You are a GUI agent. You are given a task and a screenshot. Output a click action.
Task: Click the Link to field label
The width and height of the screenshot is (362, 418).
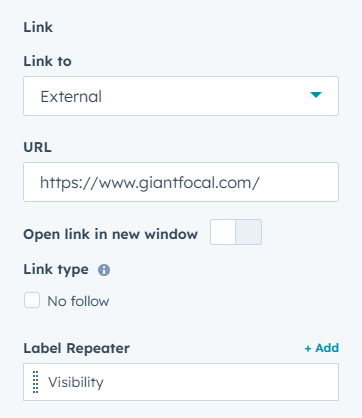point(47,61)
